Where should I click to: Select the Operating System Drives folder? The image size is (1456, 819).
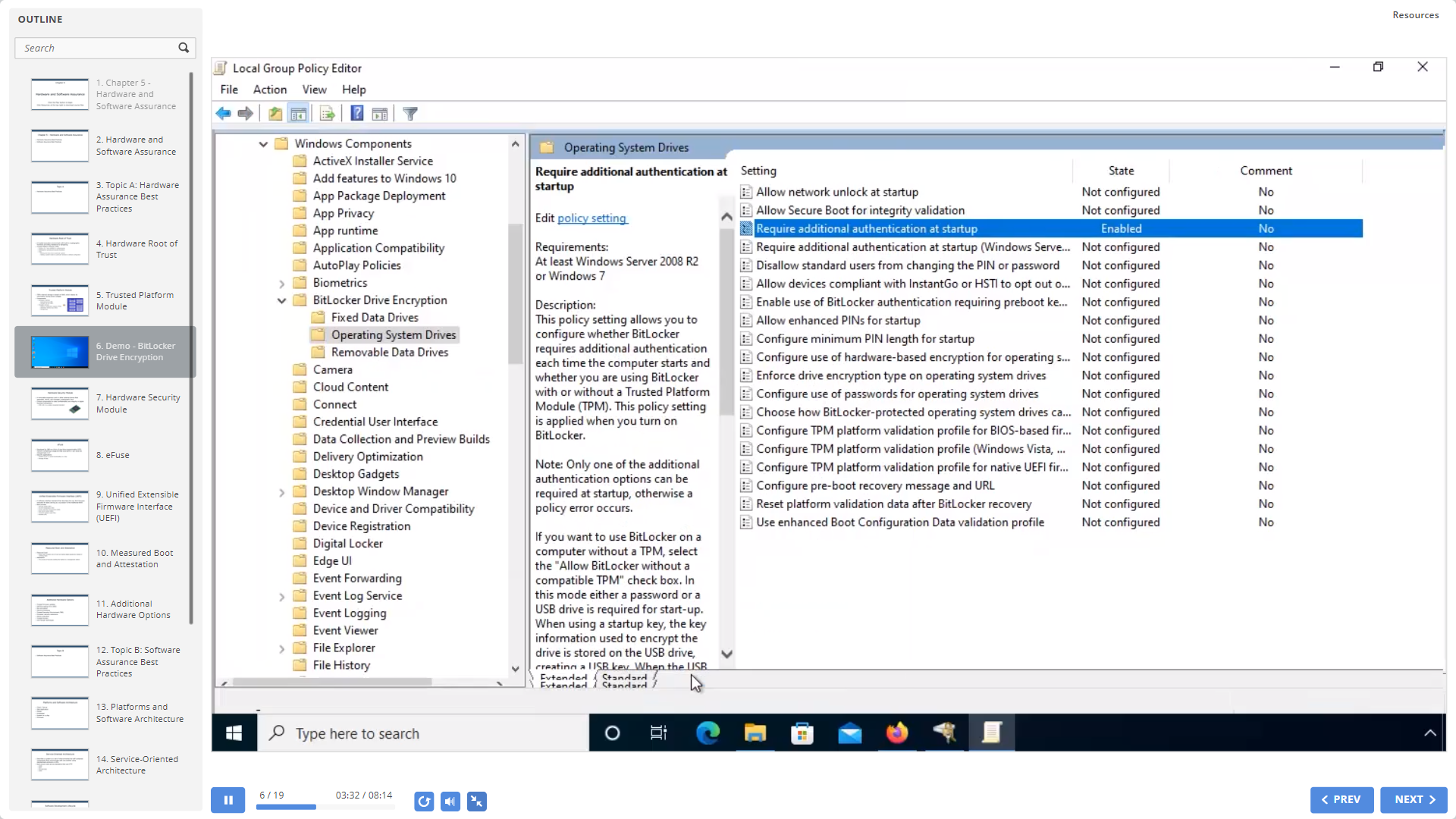click(393, 335)
